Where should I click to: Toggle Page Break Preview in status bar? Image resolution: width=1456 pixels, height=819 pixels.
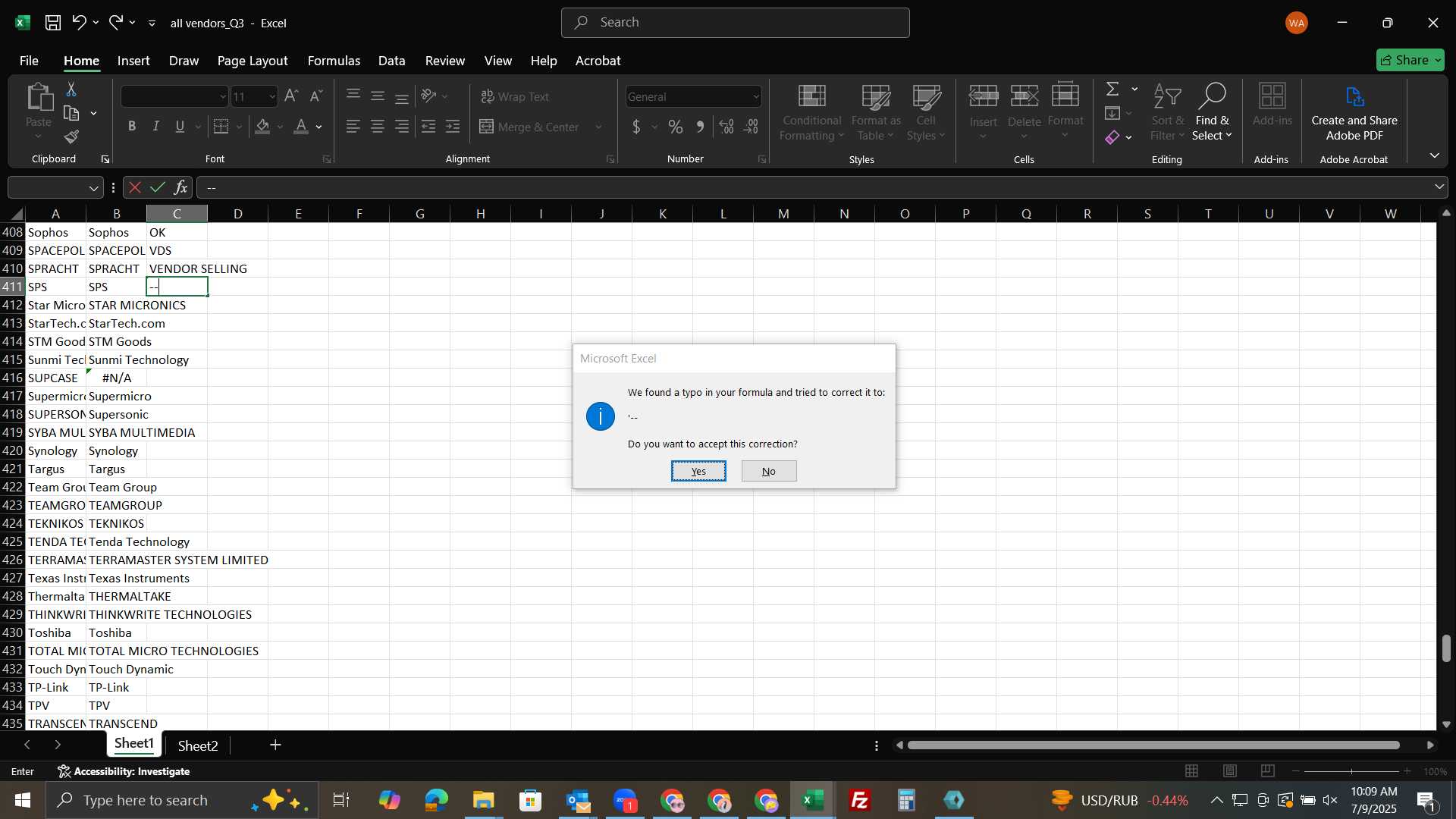point(1268,771)
